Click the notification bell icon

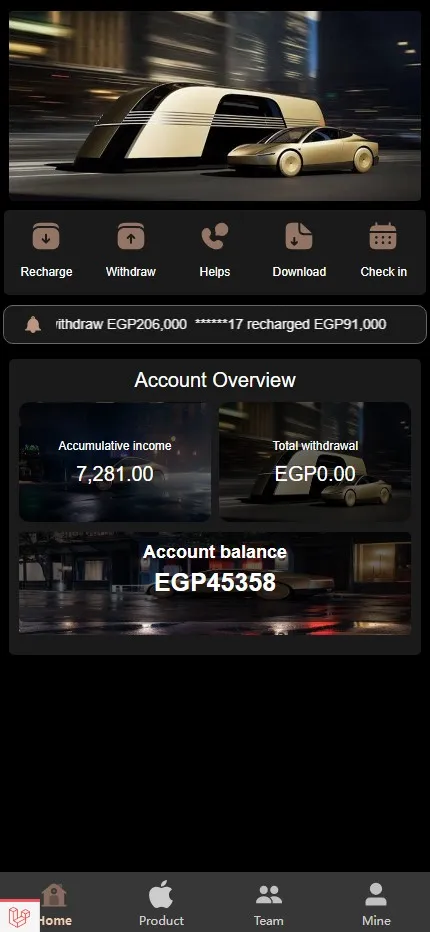pos(33,324)
